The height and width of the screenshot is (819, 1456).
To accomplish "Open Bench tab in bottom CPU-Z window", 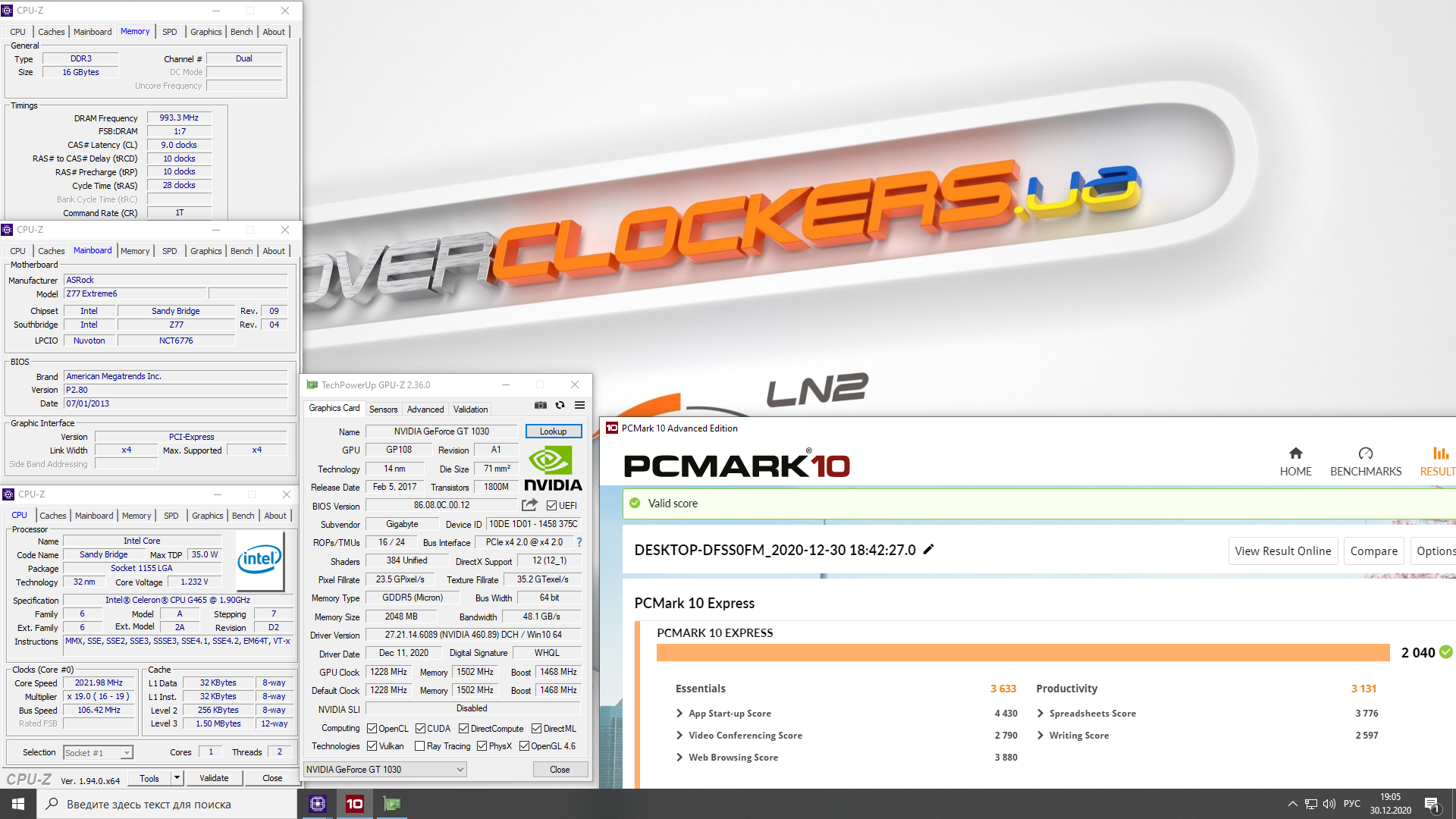I will 243,516.
